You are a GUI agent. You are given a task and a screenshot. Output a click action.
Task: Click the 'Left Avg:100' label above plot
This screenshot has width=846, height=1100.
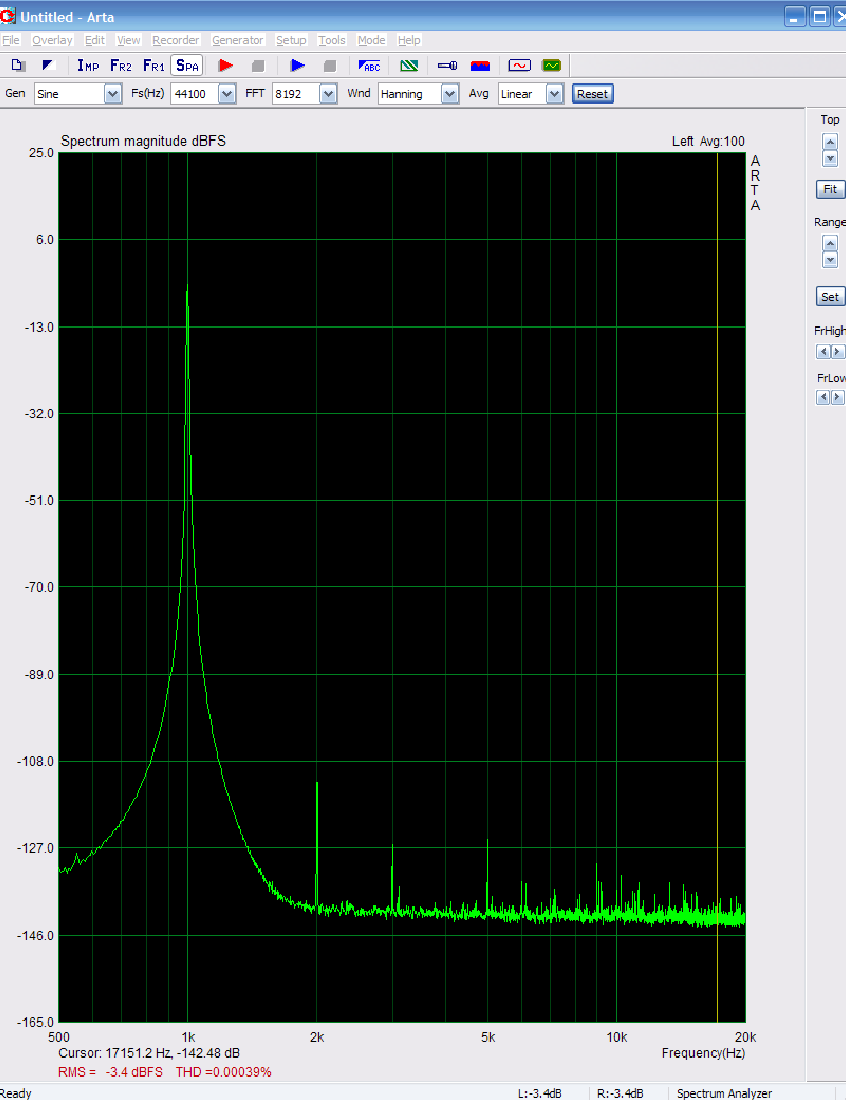coord(708,141)
